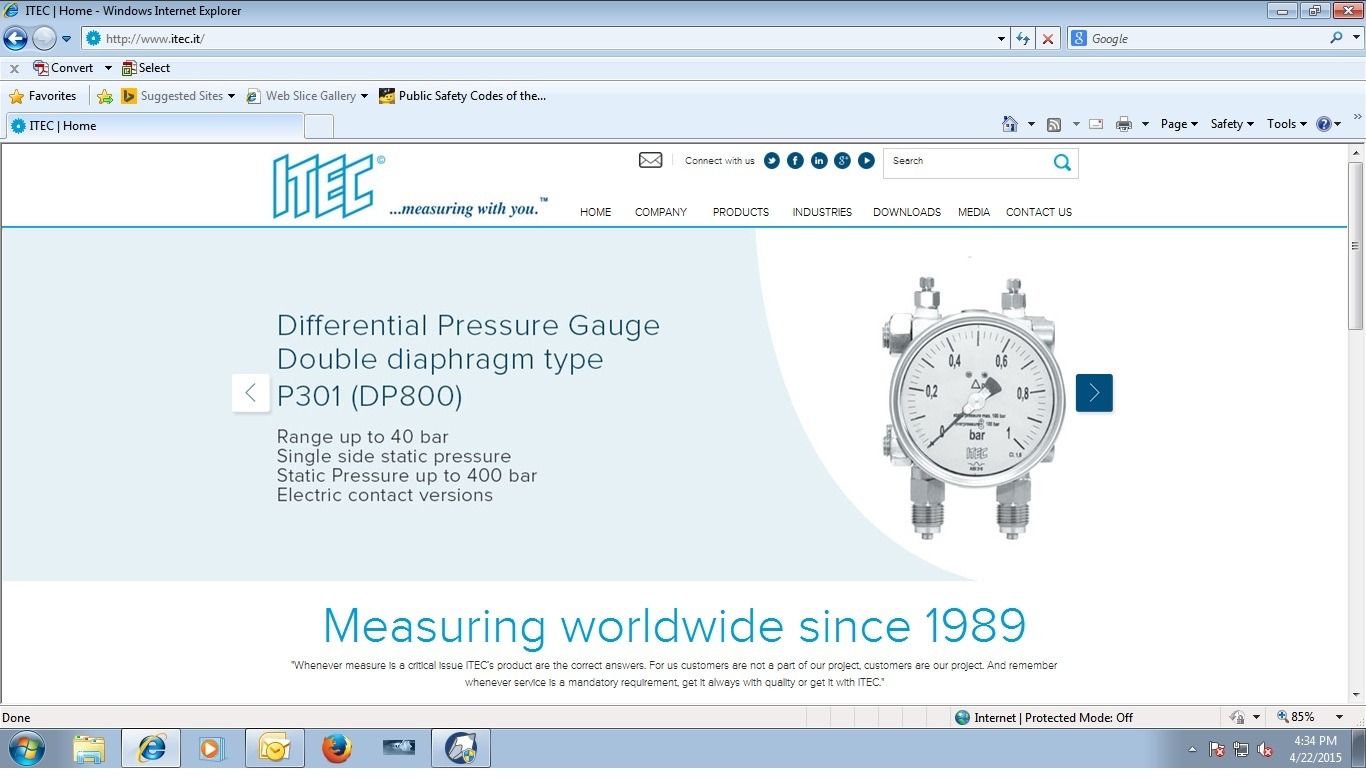1366x778 pixels.
Task: Open the Favorites star button
Action: coord(43,96)
